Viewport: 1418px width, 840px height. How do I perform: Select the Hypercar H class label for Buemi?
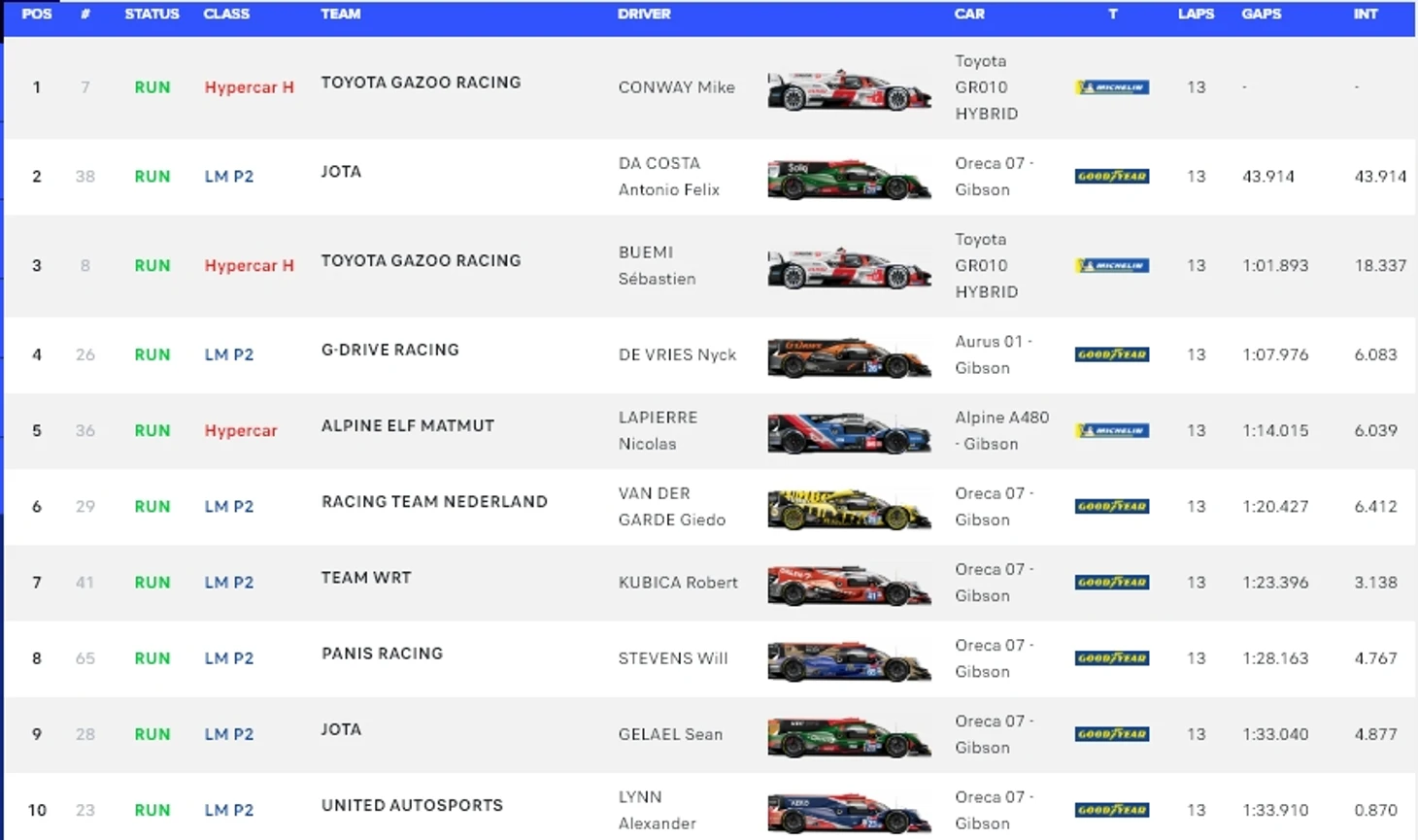[249, 266]
